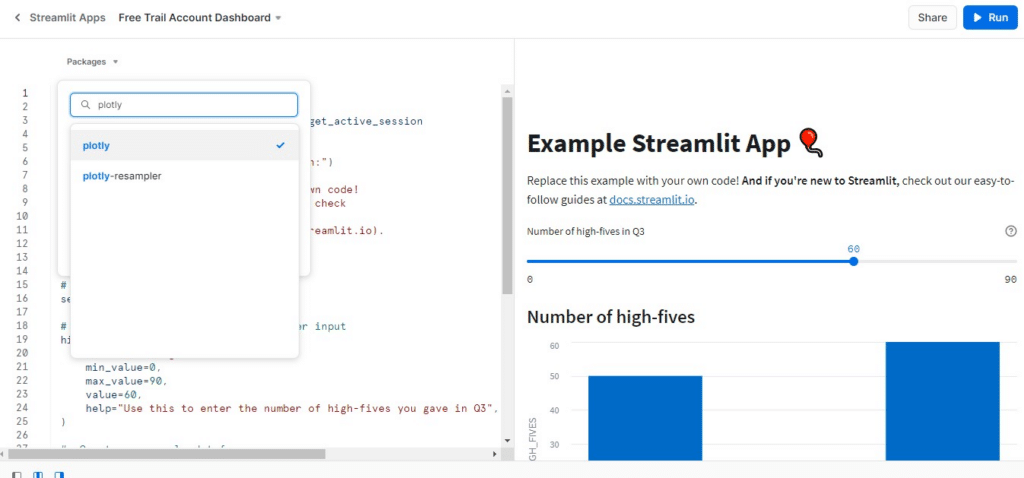Image resolution: width=1024 pixels, height=478 pixels.
Task: Click the back arrow beside Streamlit Apps
Action: click(x=18, y=18)
